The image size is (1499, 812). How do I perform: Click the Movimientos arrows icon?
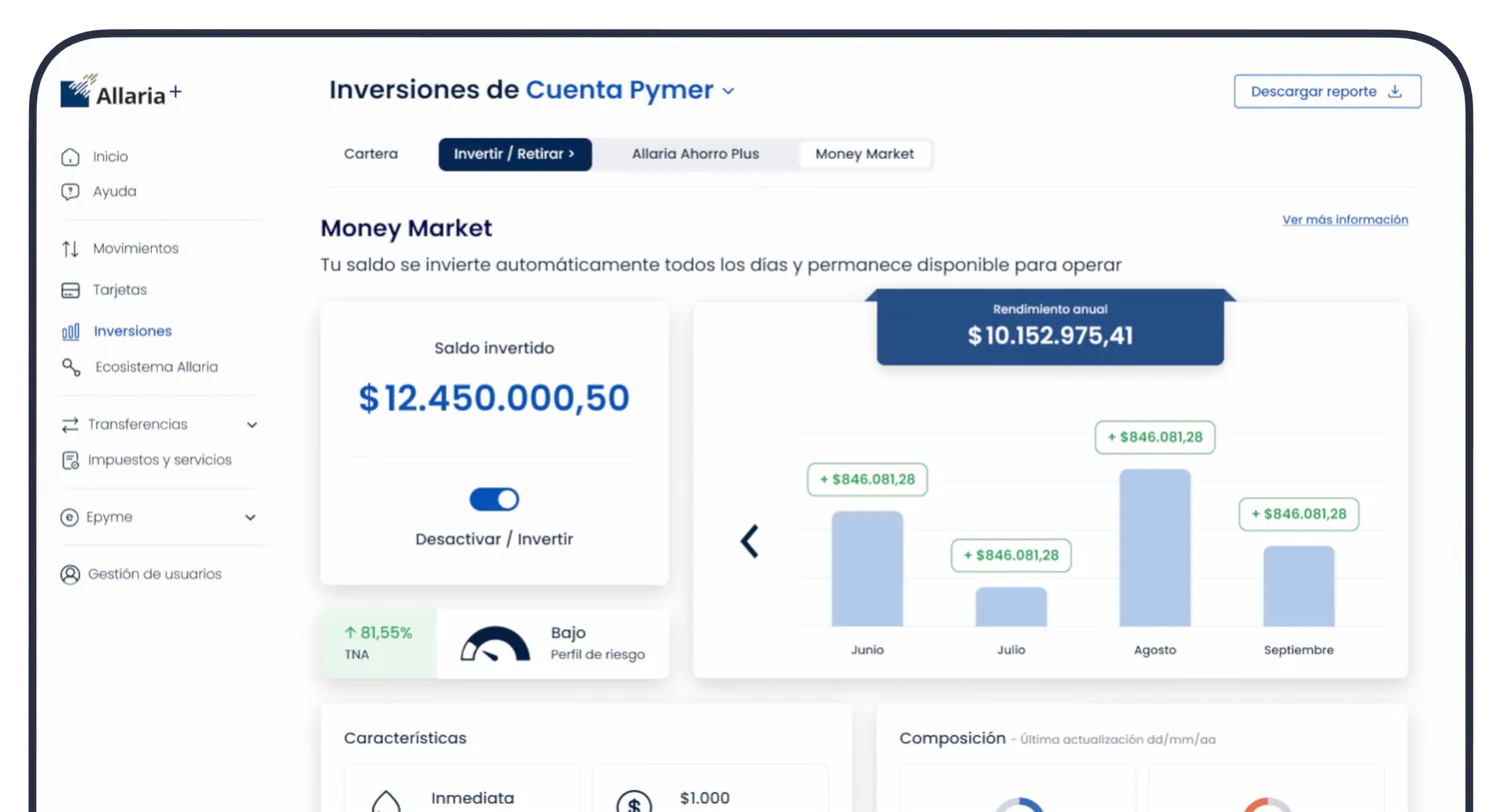(x=70, y=249)
